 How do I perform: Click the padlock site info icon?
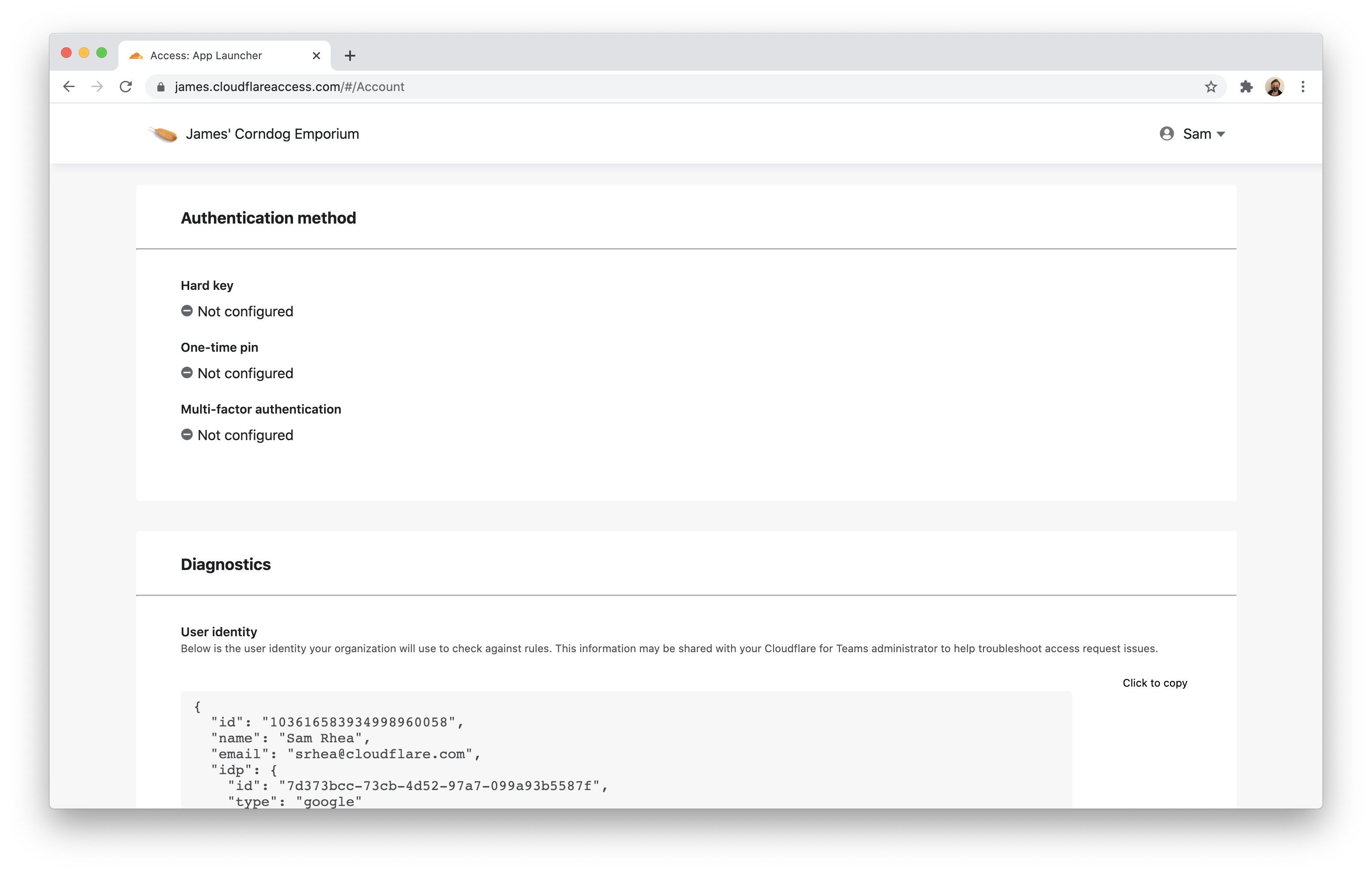(x=161, y=87)
